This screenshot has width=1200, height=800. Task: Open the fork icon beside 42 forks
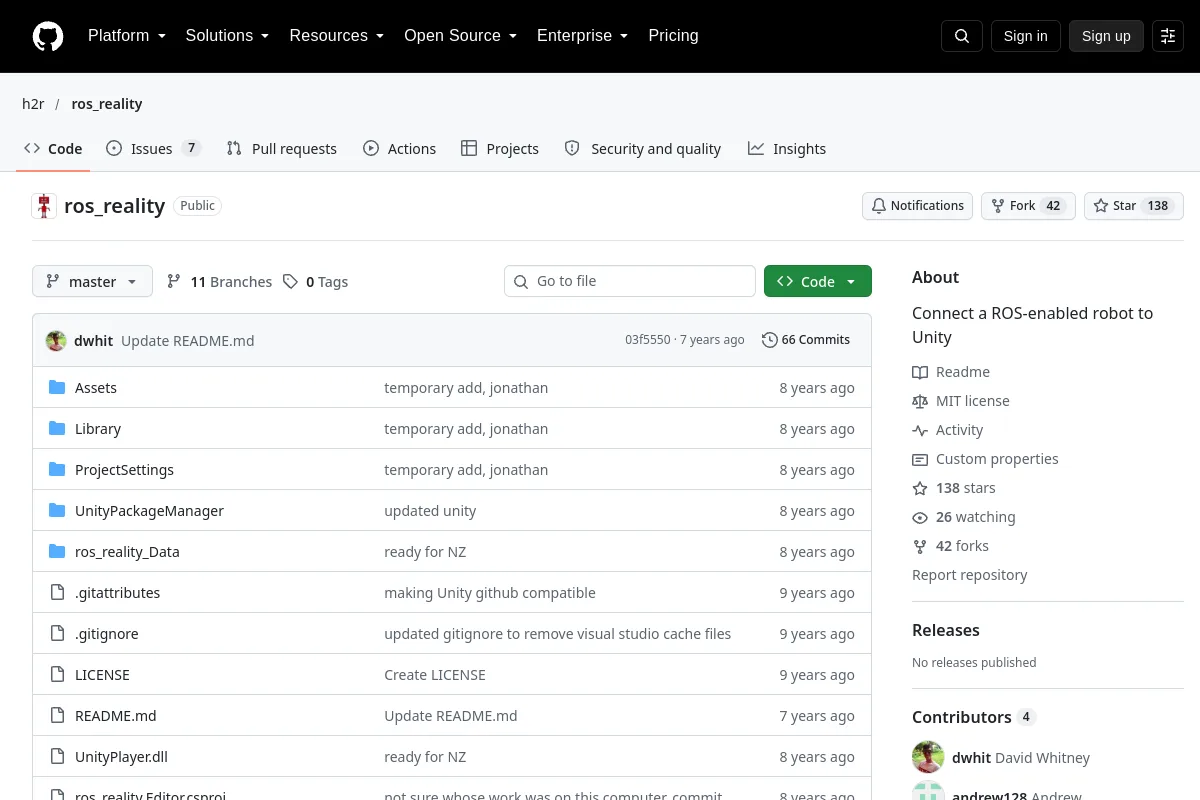920,546
